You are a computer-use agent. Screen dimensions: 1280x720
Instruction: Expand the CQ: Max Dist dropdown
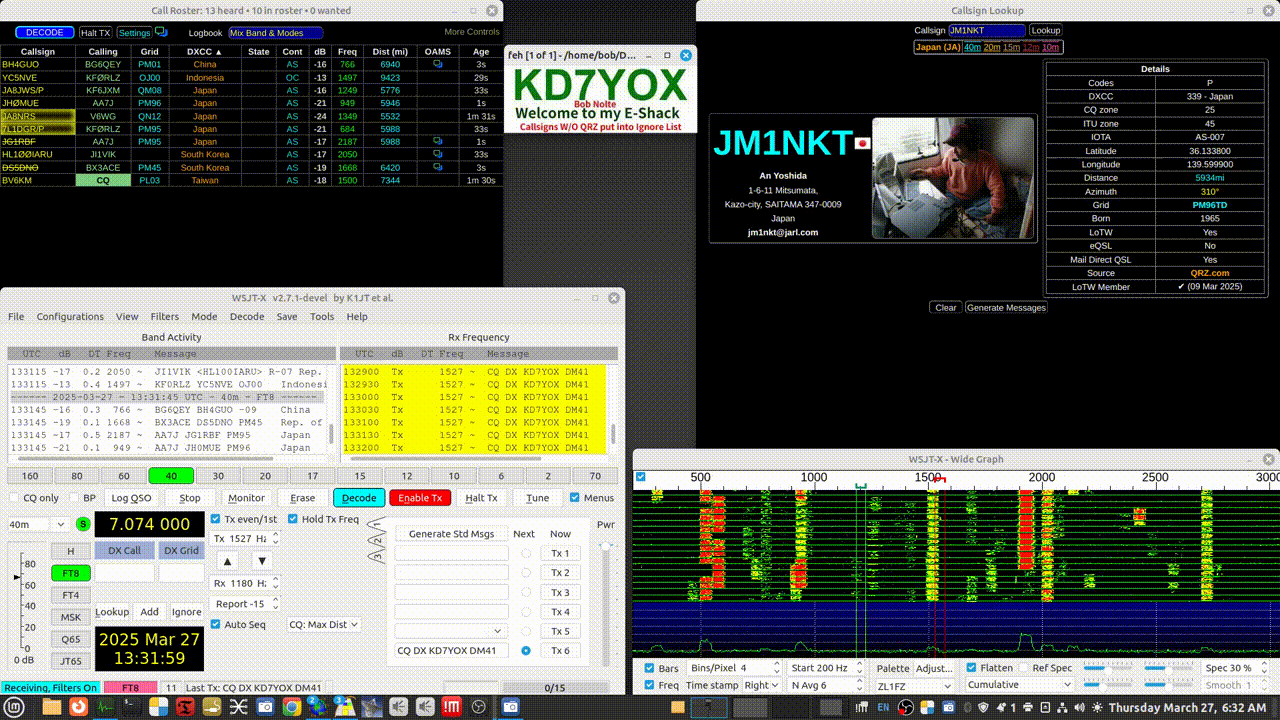click(x=323, y=624)
